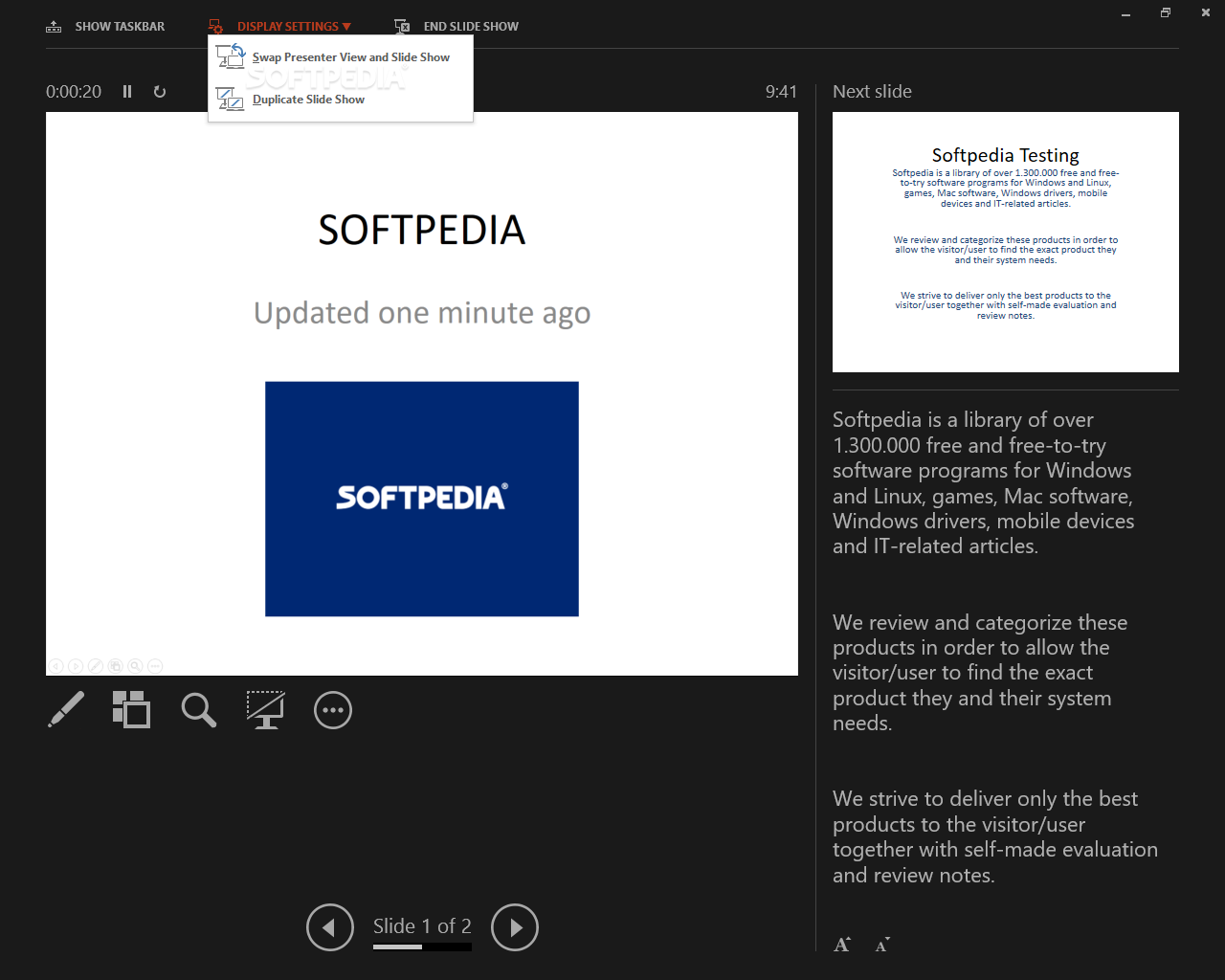Image resolution: width=1225 pixels, height=980 pixels.
Task: Click the Duplicate Slide Show menu icon
Action: 231,99
